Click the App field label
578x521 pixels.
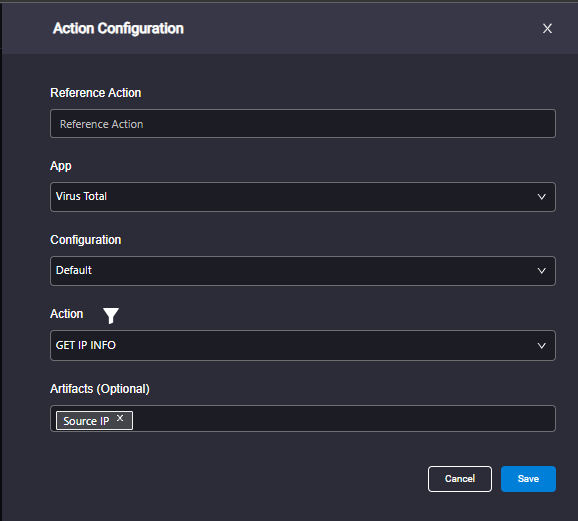pos(61,166)
